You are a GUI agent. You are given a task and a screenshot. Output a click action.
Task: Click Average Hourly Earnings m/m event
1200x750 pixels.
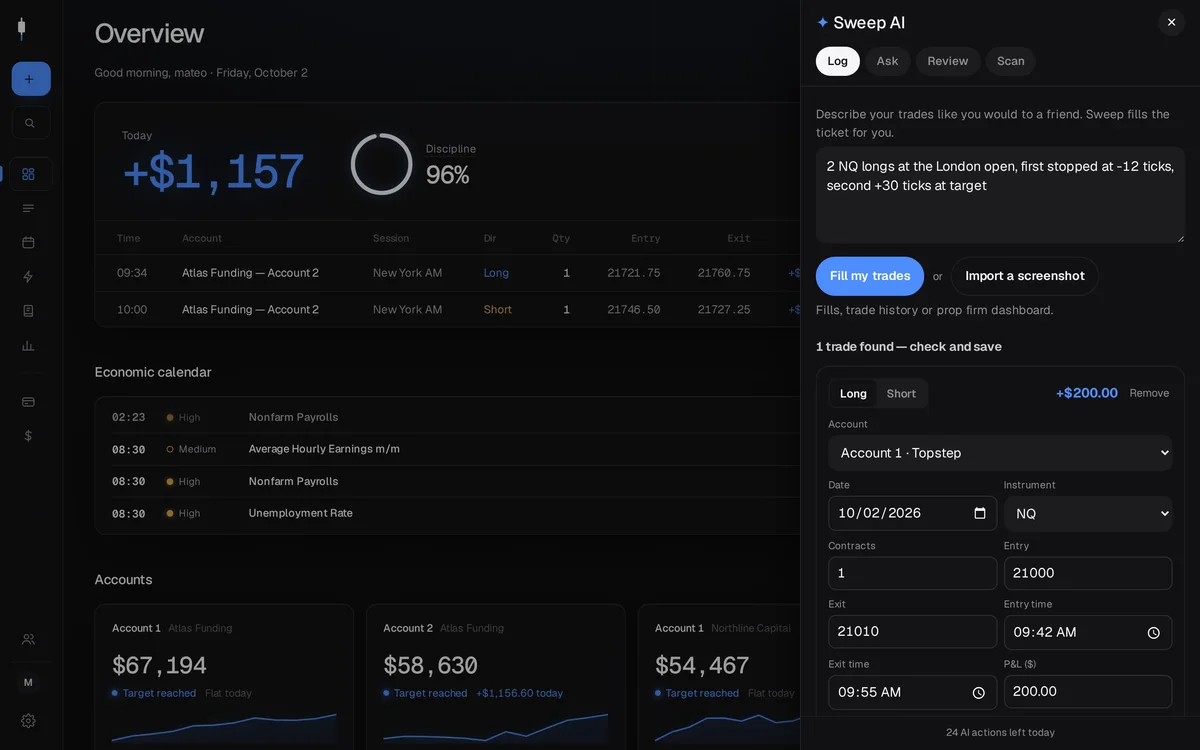[448, 449]
